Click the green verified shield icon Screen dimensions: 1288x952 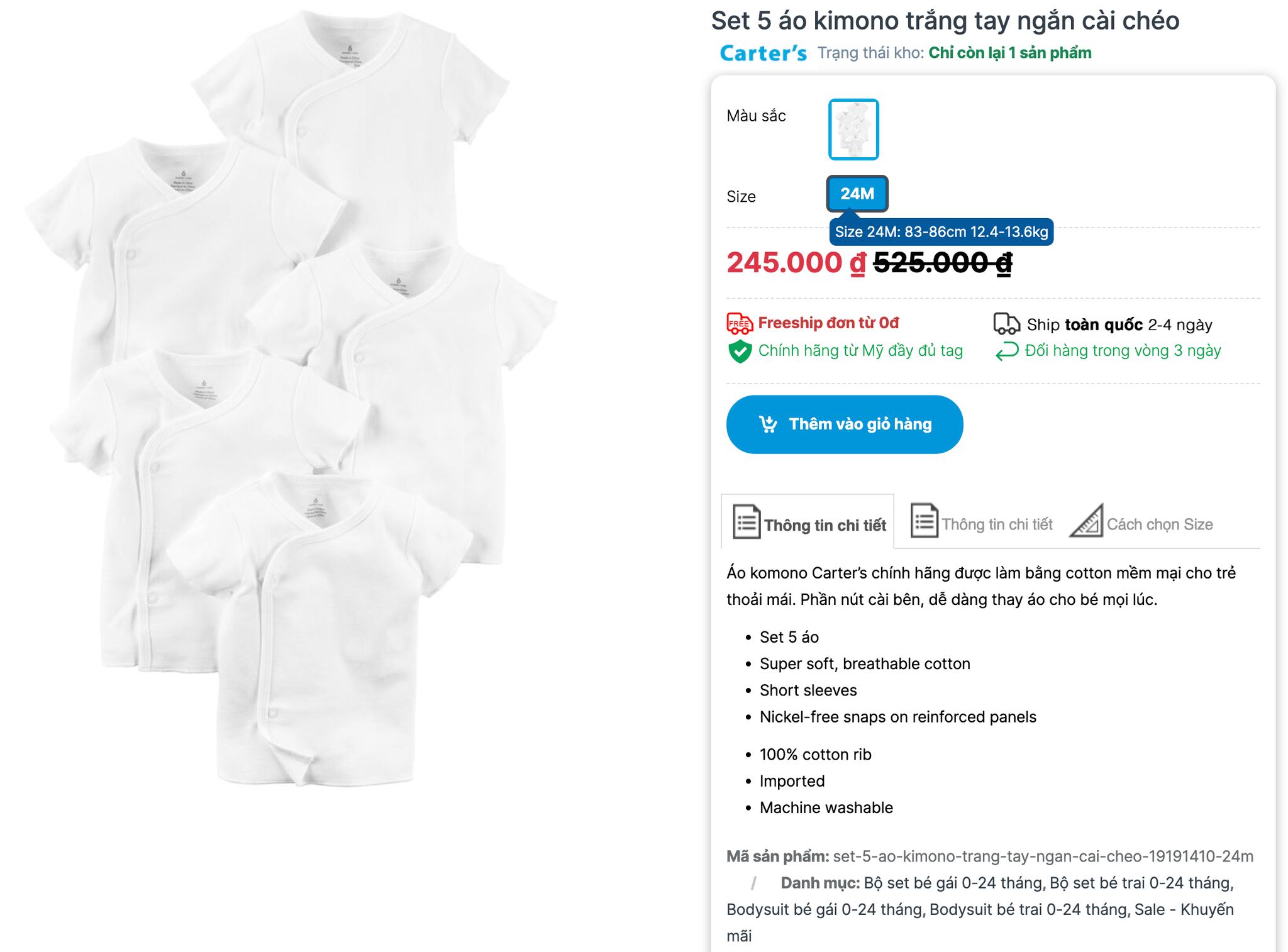[740, 351]
